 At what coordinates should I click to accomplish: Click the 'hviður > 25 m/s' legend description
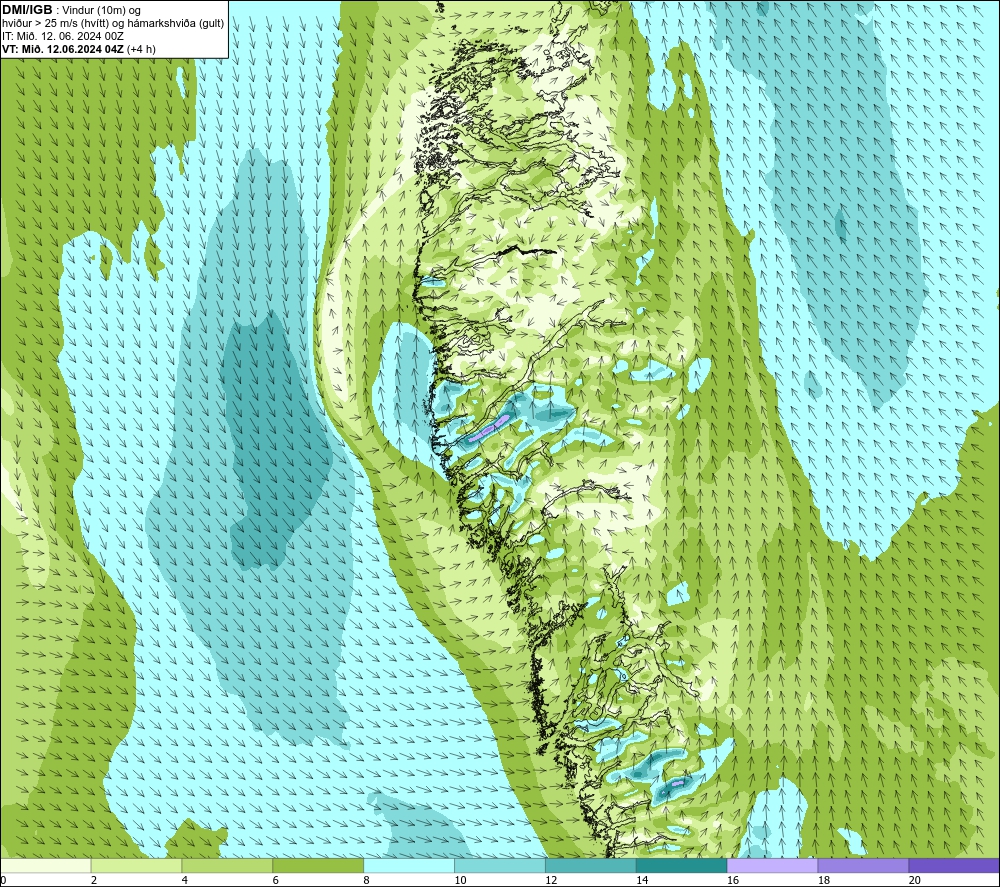tap(113, 24)
